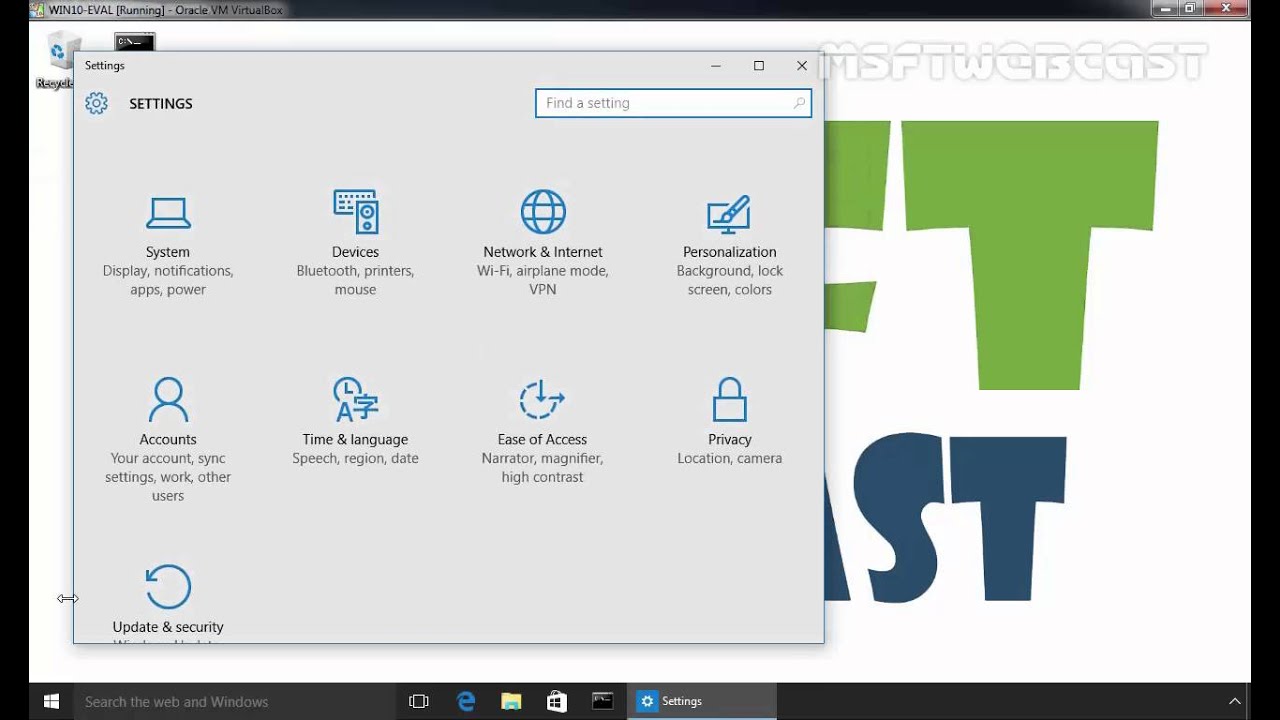1280x720 pixels.
Task: Select the command prompt shortcut on desktop
Action: click(x=134, y=42)
